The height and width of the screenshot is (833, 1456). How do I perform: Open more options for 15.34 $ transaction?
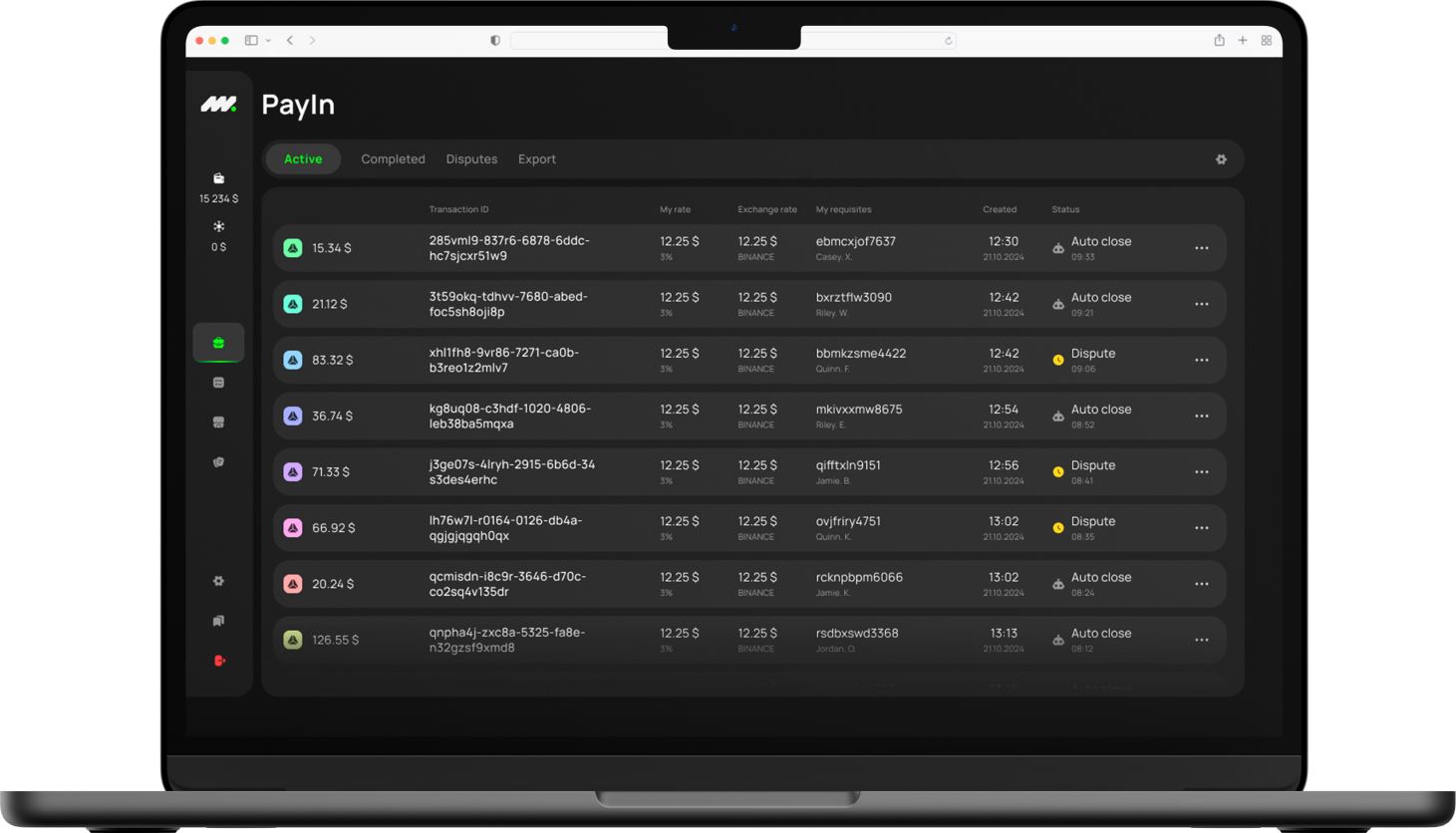(1201, 248)
